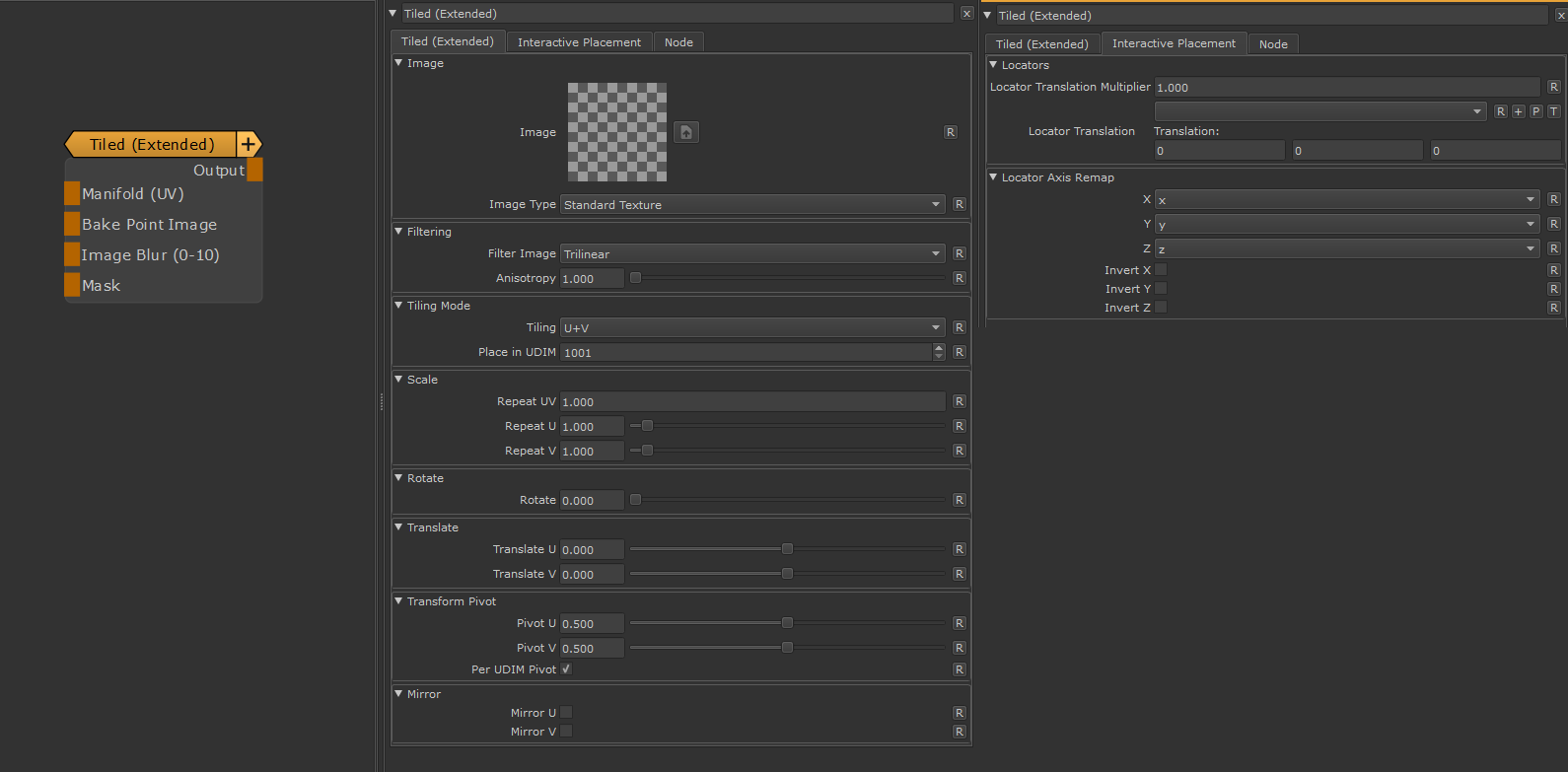This screenshot has height=772, width=1568.
Task: Click the plus icon on the Tiled node
Action: [x=249, y=145]
